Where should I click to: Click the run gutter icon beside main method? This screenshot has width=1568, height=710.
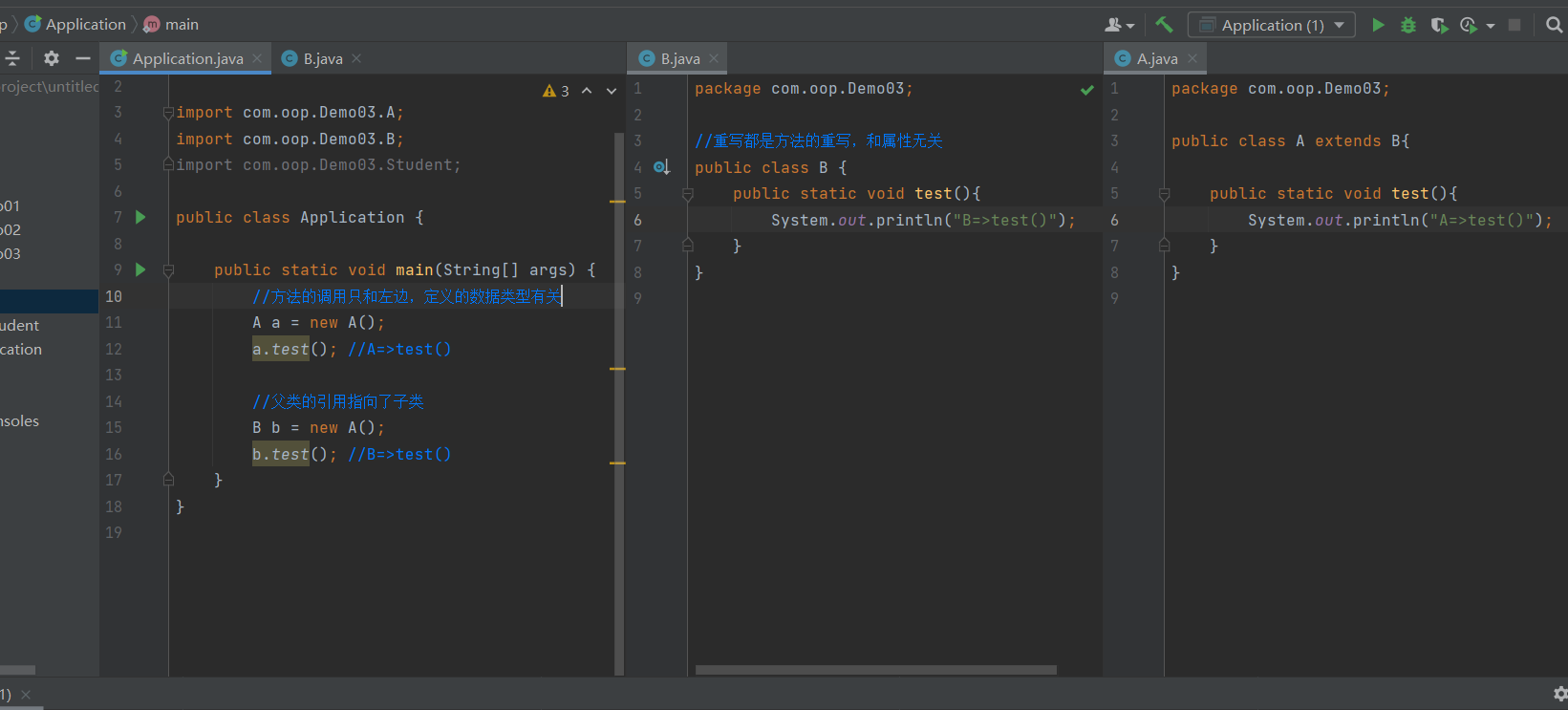[140, 269]
